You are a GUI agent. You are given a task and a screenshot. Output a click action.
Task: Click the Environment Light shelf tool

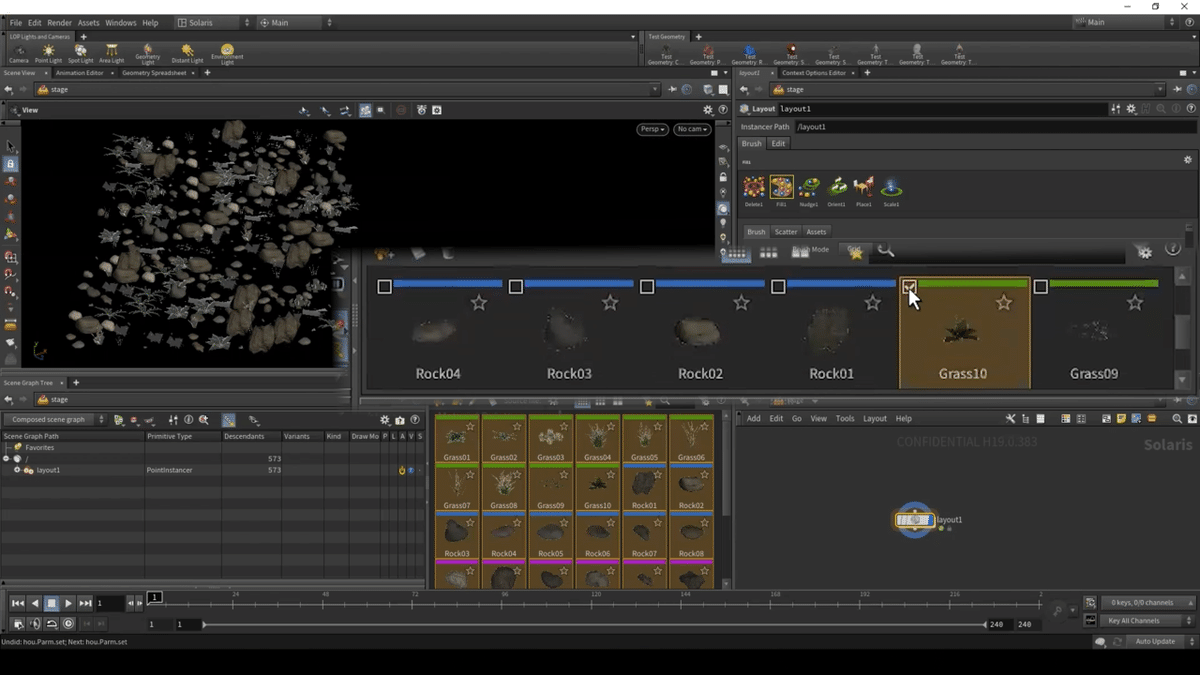click(x=227, y=52)
